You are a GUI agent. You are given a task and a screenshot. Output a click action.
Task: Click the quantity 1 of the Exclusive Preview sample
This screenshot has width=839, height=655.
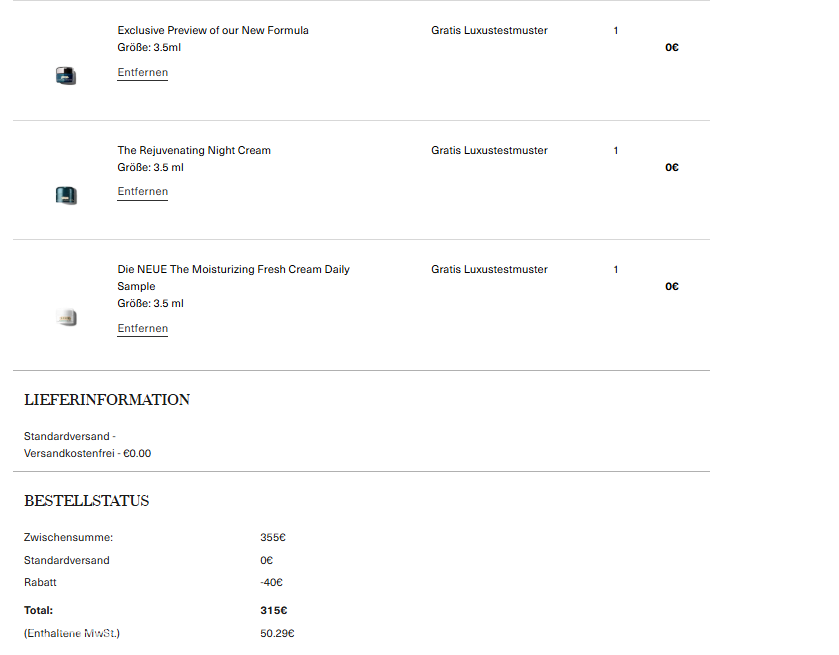pos(616,31)
